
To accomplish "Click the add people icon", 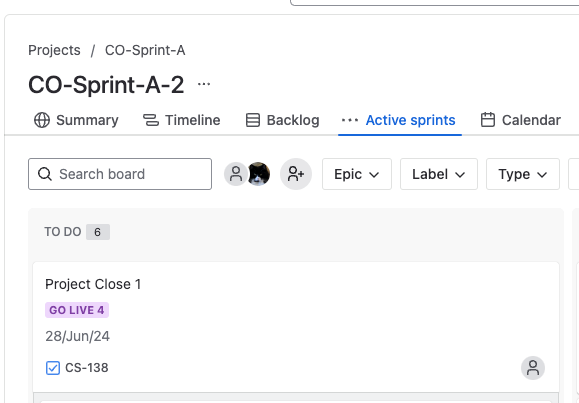I will coord(296,174).
